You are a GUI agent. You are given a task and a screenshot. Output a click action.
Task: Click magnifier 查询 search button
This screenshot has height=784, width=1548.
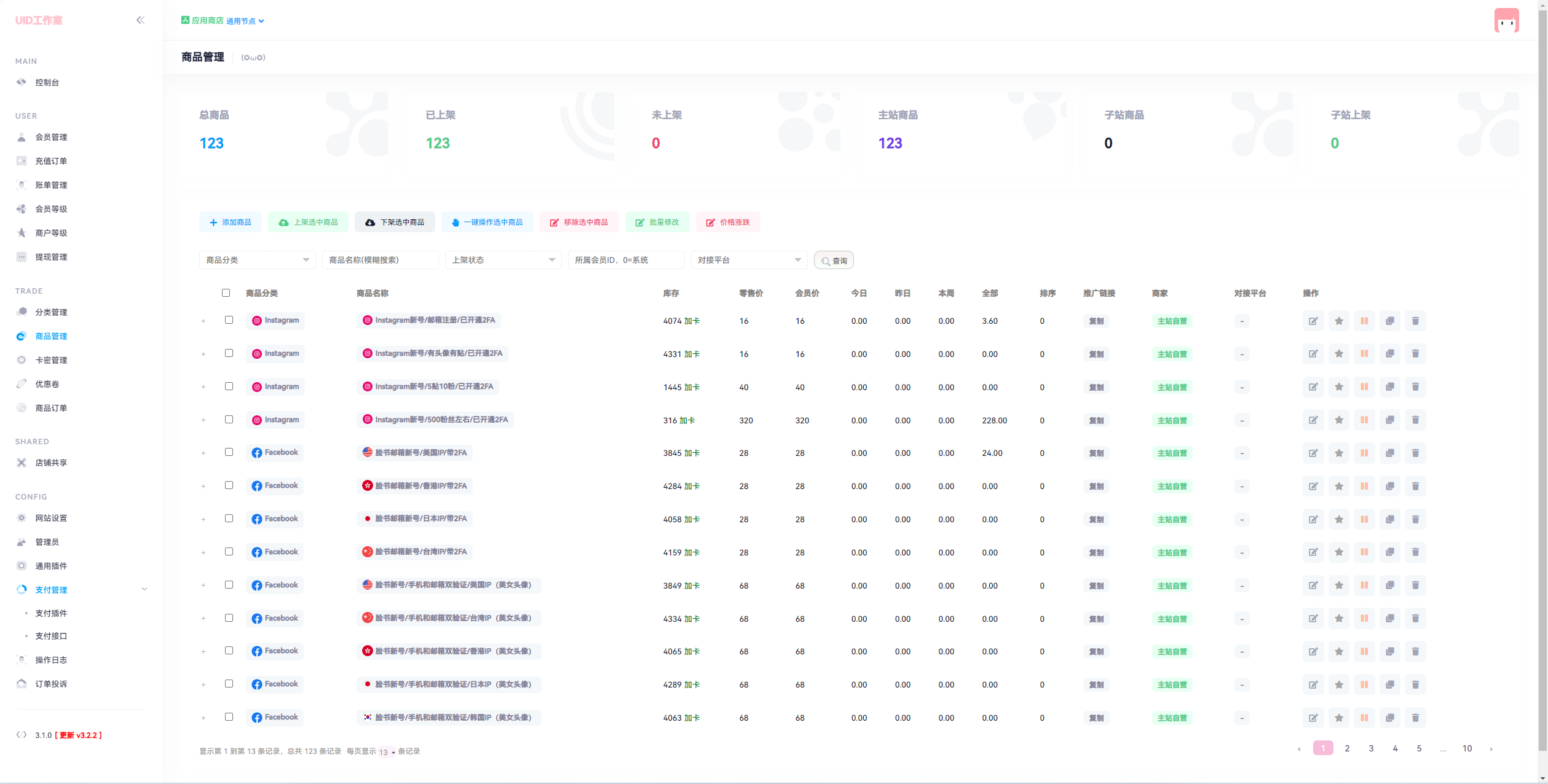pyautogui.click(x=833, y=261)
